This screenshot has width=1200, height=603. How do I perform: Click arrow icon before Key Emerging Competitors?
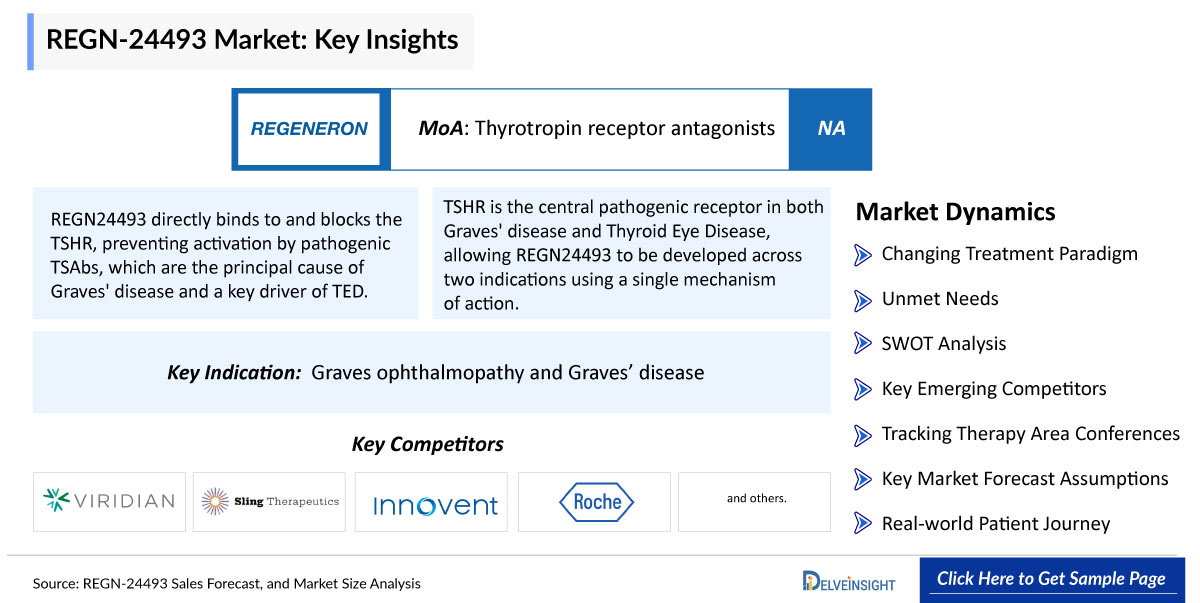tap(863, 389)
